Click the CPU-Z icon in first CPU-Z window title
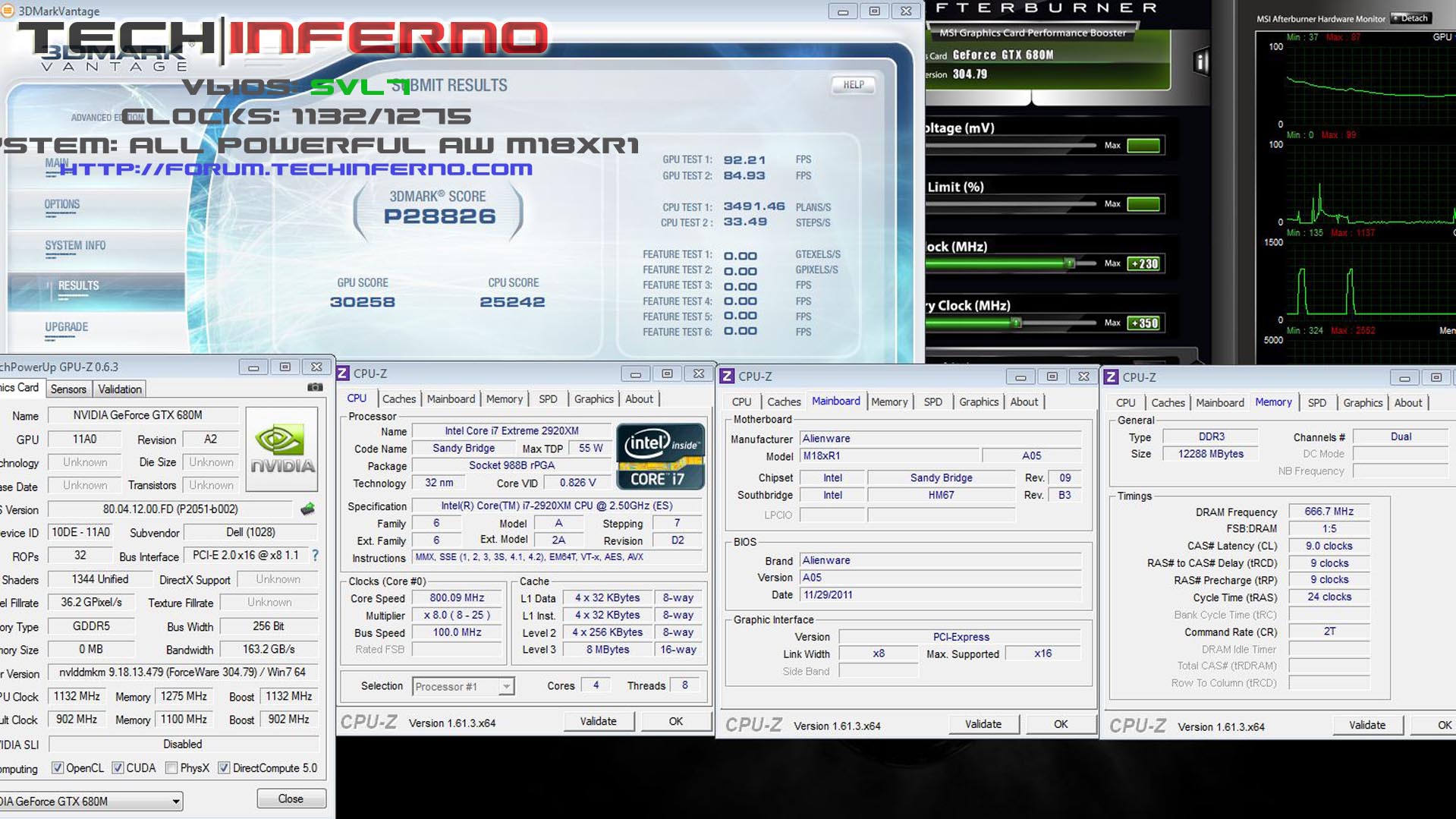The image size is (1456, 819). [x=343, y=373]
